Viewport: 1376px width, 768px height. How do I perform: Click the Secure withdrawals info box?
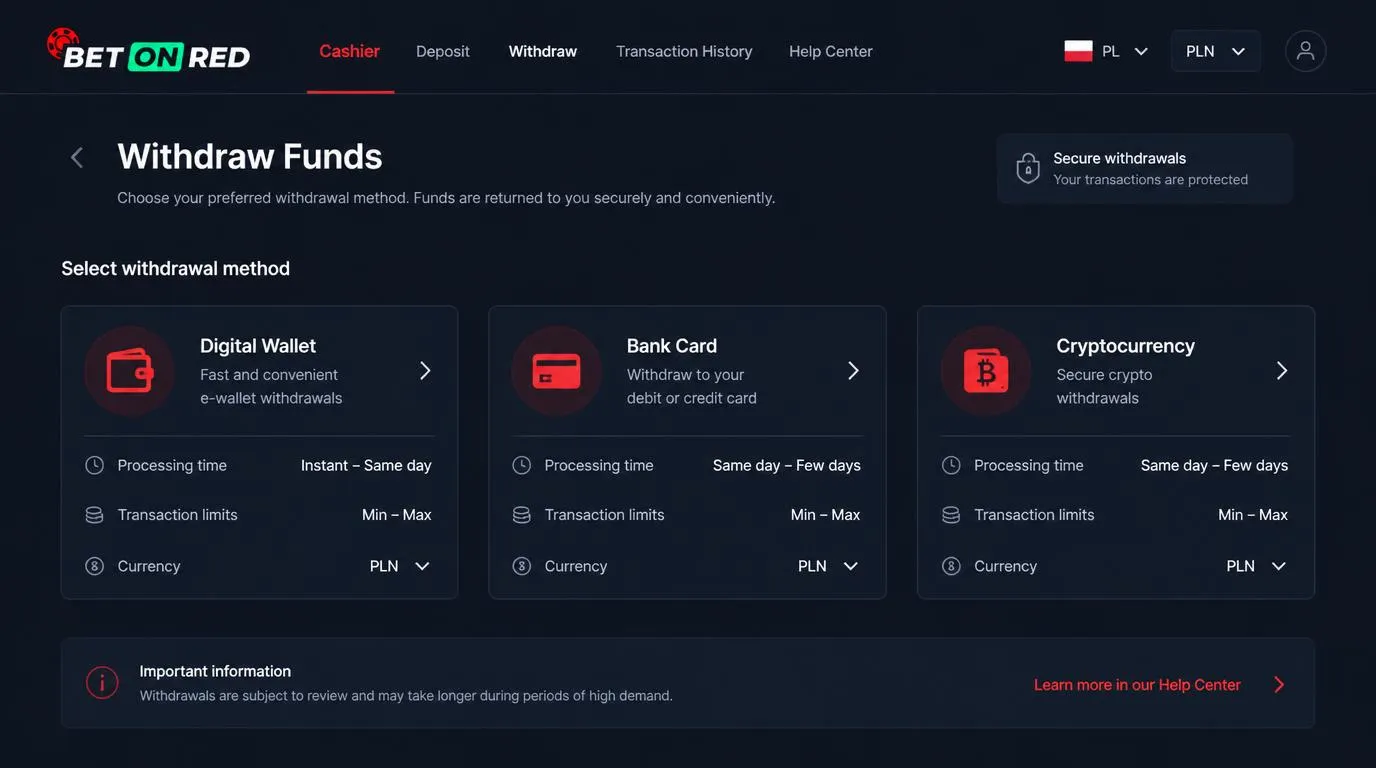click(x=1145, y=169)
